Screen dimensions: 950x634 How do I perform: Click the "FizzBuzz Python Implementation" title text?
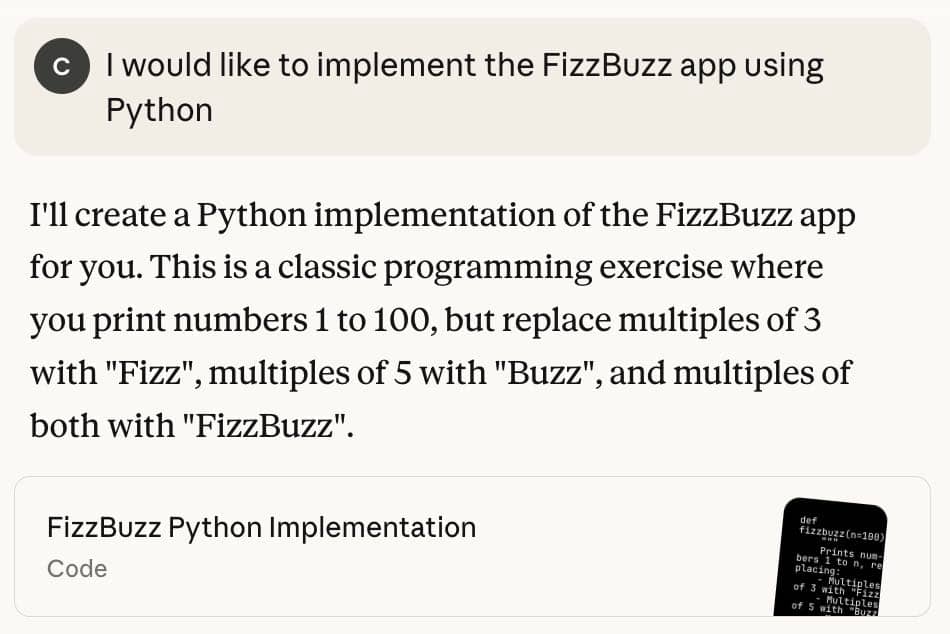click(x=261, y=527)
